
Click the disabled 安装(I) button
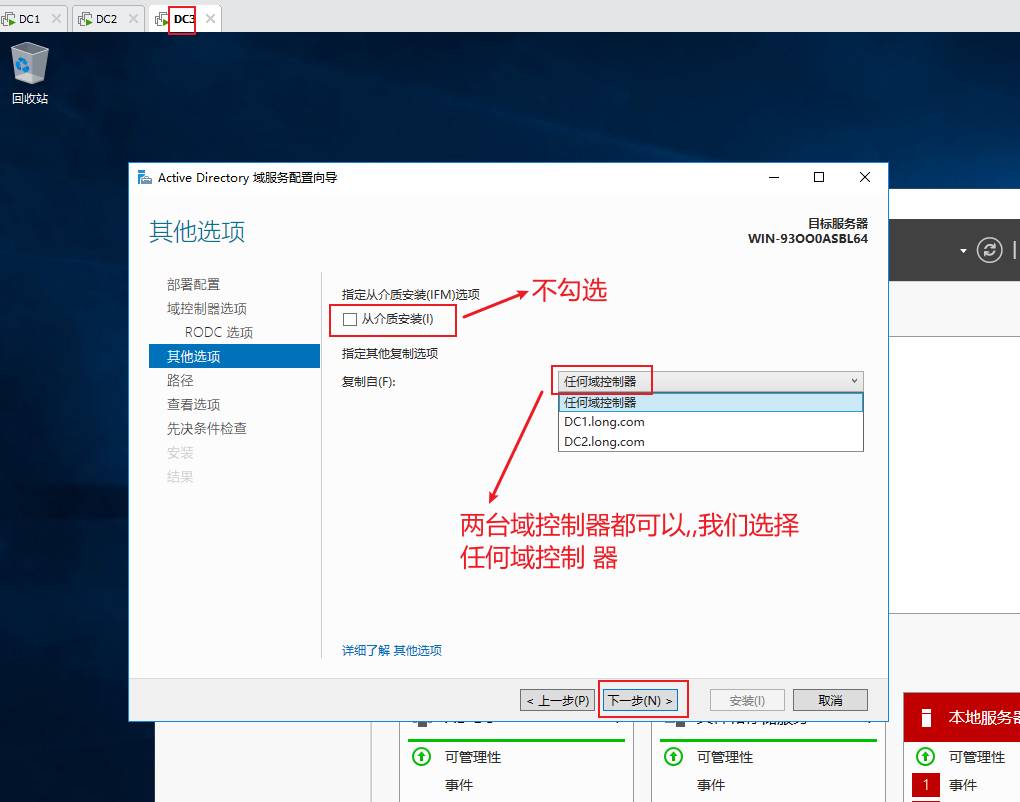[747, 701]
